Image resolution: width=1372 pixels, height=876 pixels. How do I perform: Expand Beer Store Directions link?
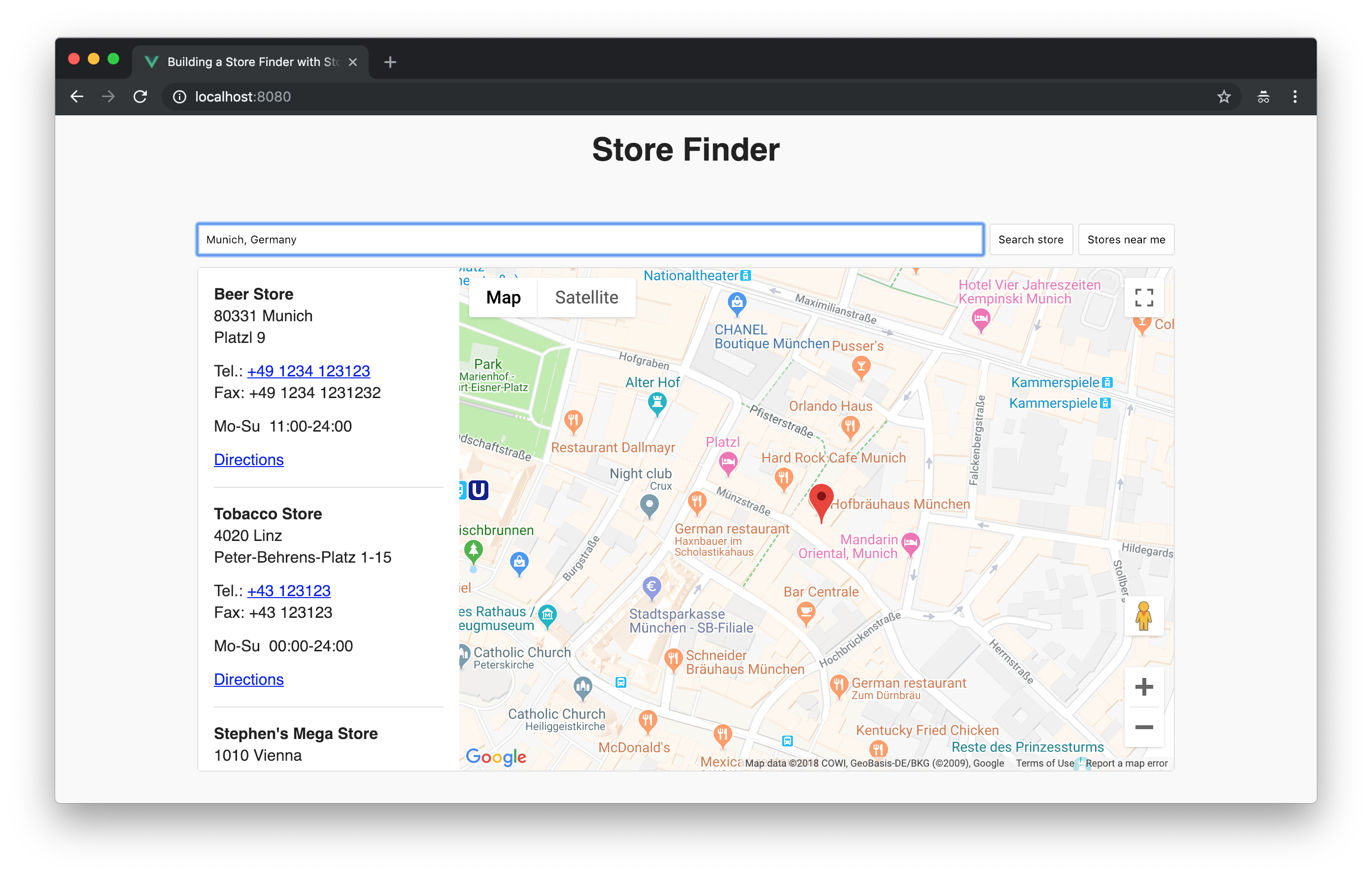point(248,460)
